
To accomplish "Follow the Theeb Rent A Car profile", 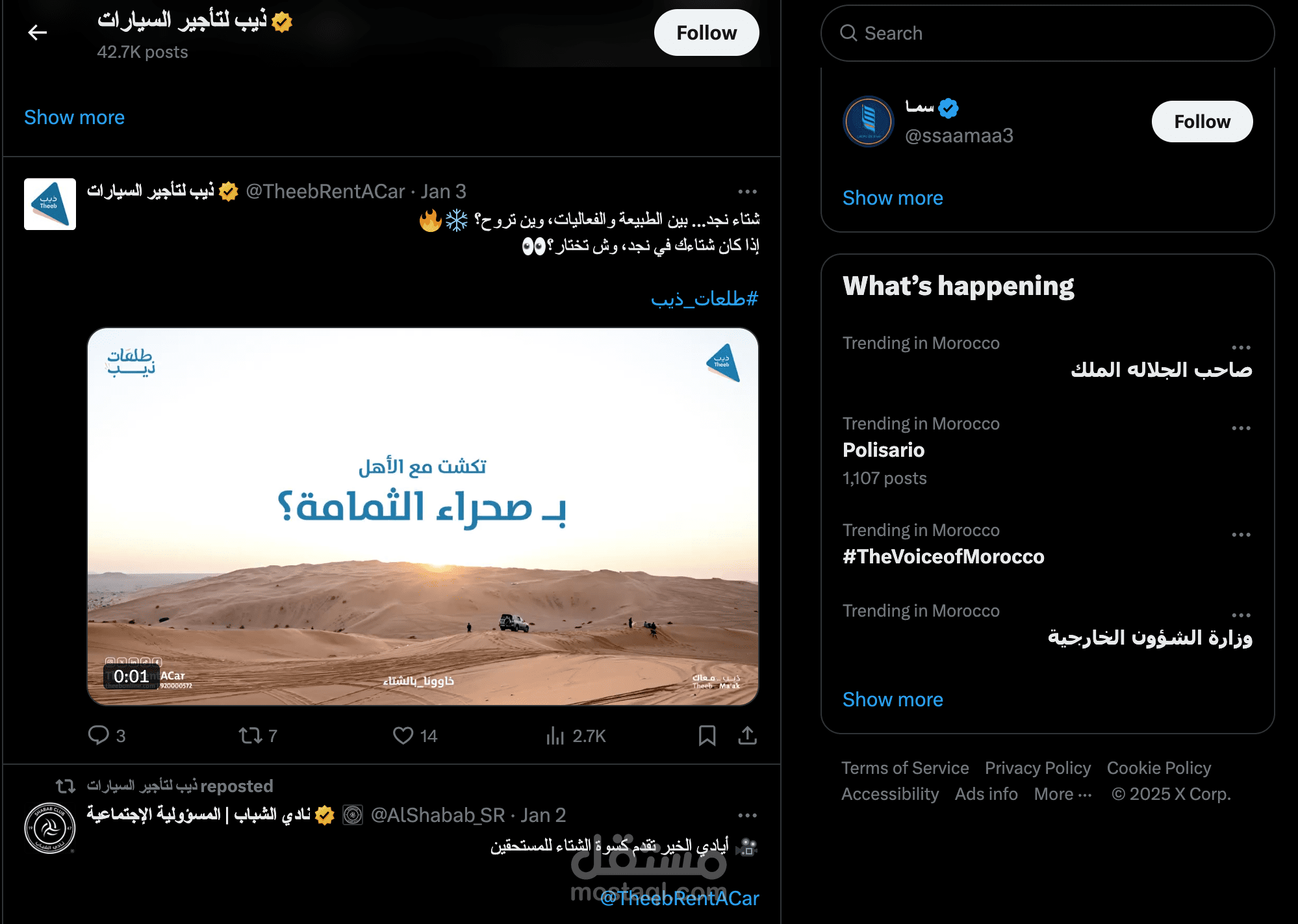I will 706,32.
